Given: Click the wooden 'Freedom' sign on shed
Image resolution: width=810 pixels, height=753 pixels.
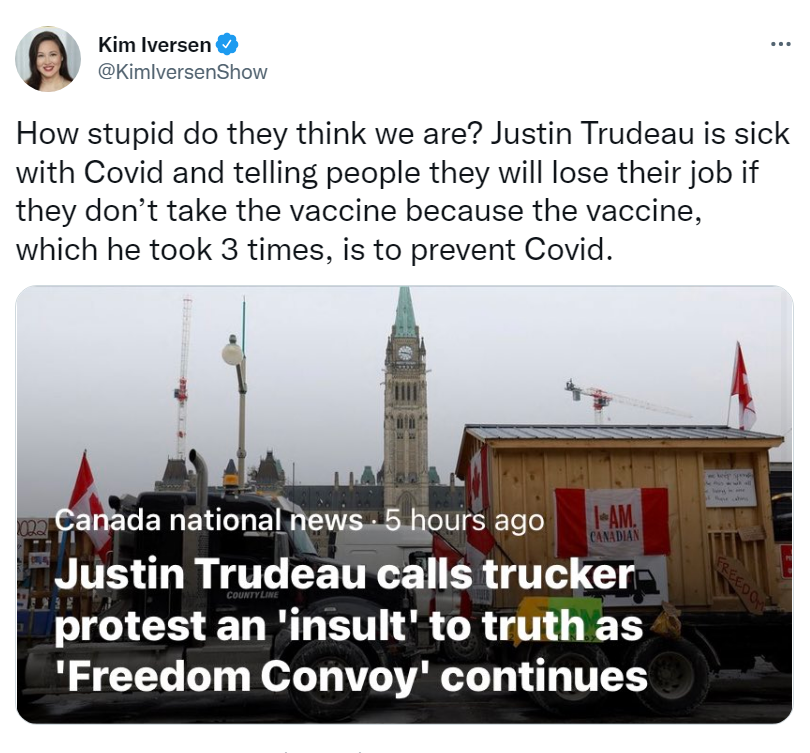Looking at the screenshot, I should click(742, 584).
